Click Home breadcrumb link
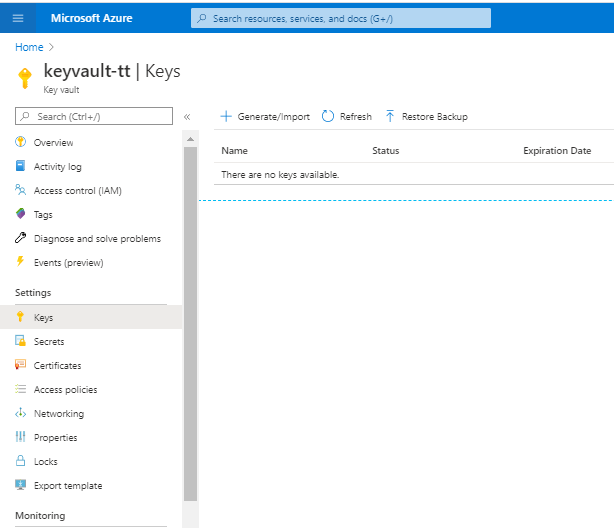The height and width of the screenshot is (528, 614). [28, 46]
